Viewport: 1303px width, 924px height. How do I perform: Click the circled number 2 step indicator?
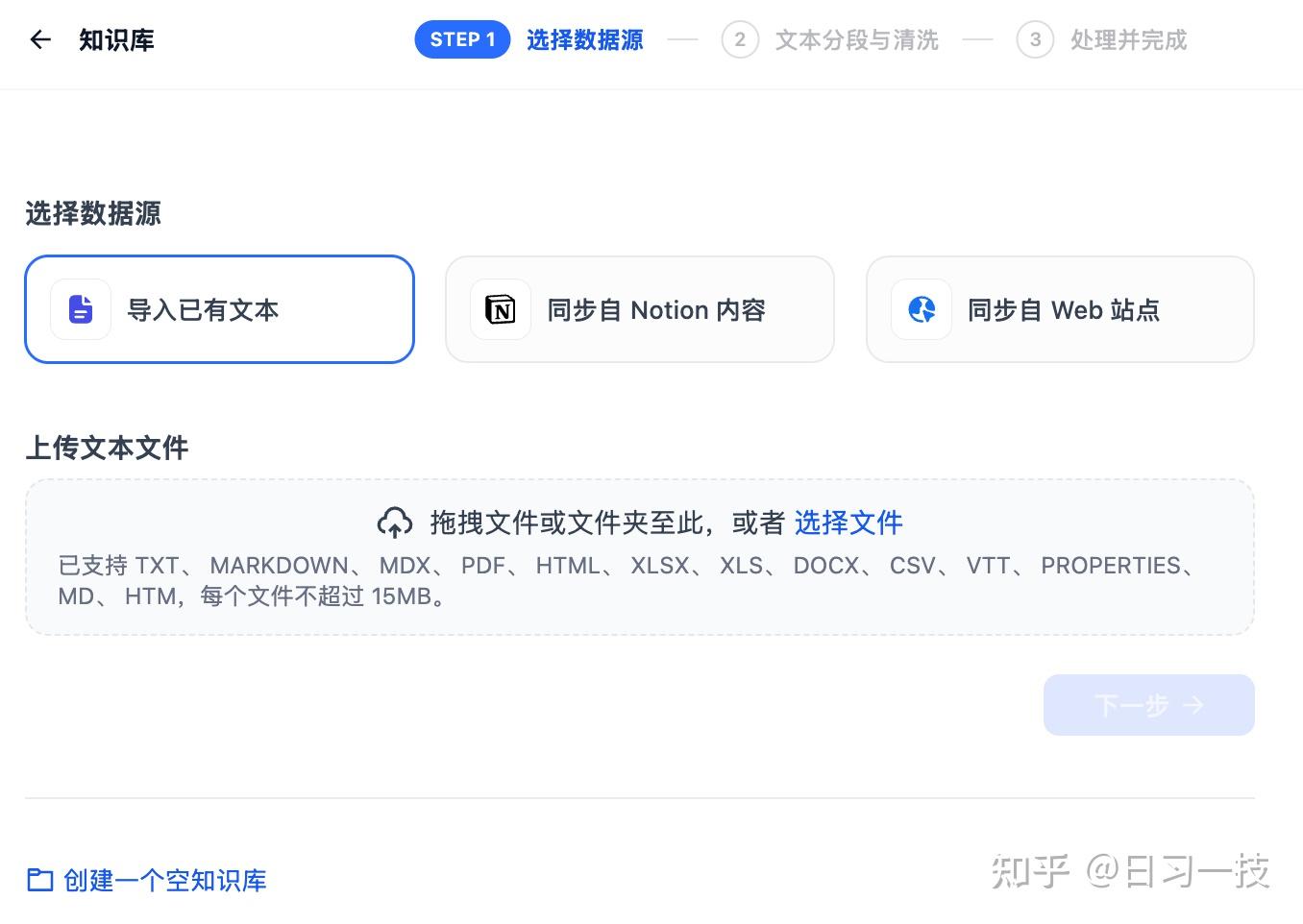739,39
